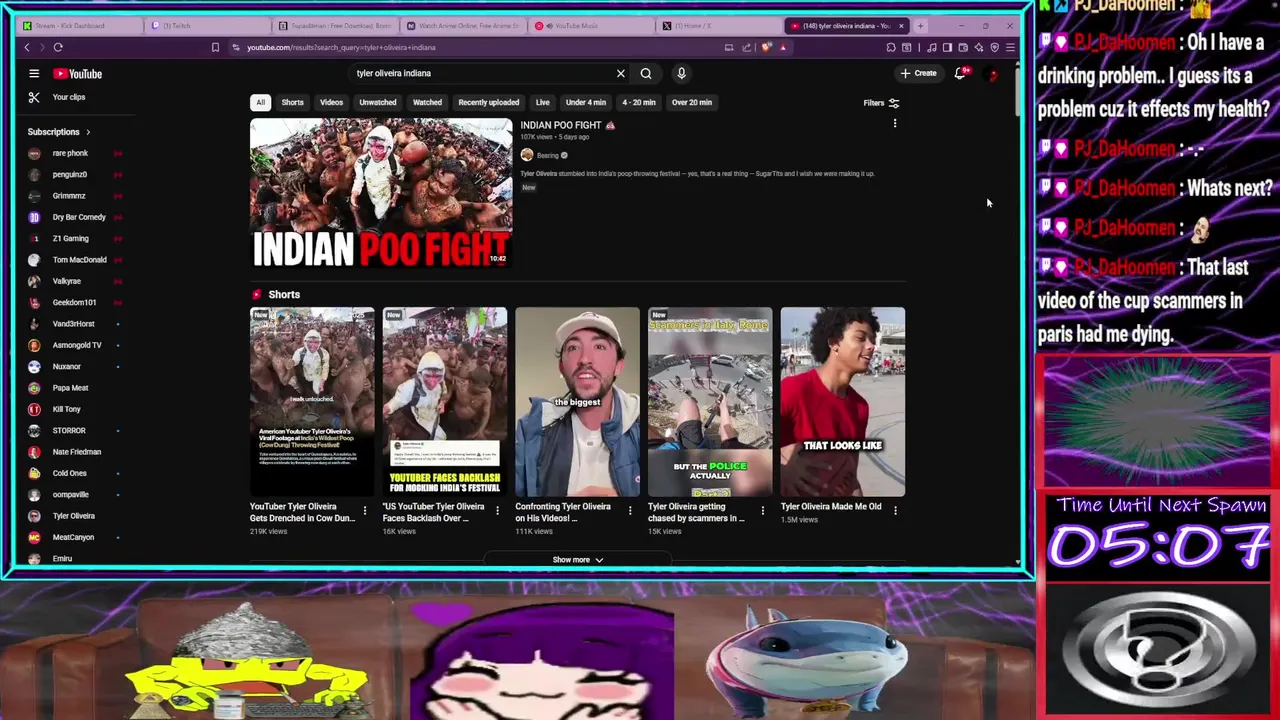Open the Asmongold TV subscription
Viewport: 1280px width, 720px height.
[76, 345]
